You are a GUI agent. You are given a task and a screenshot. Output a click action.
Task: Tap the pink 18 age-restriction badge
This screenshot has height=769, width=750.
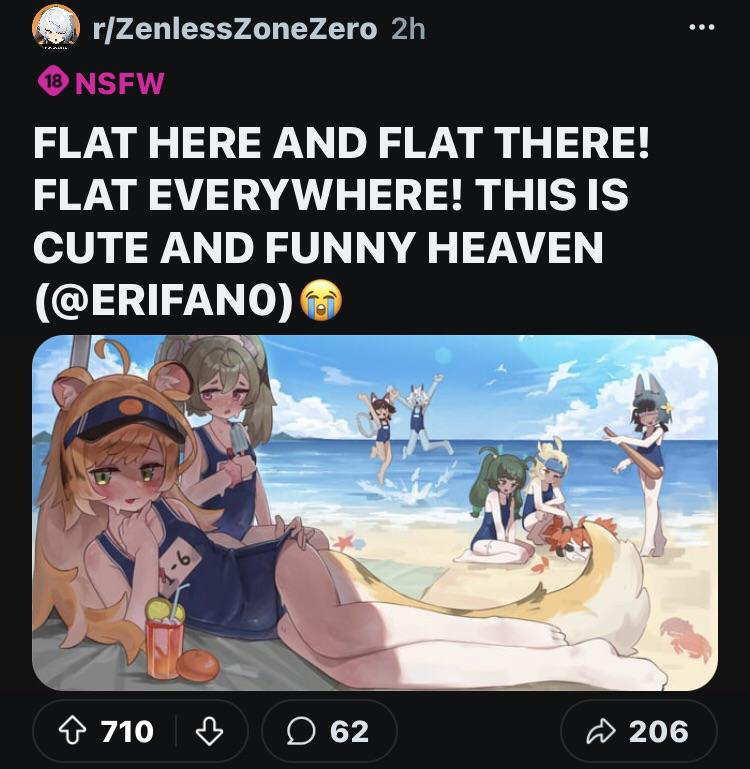click(x=53, y=81)
